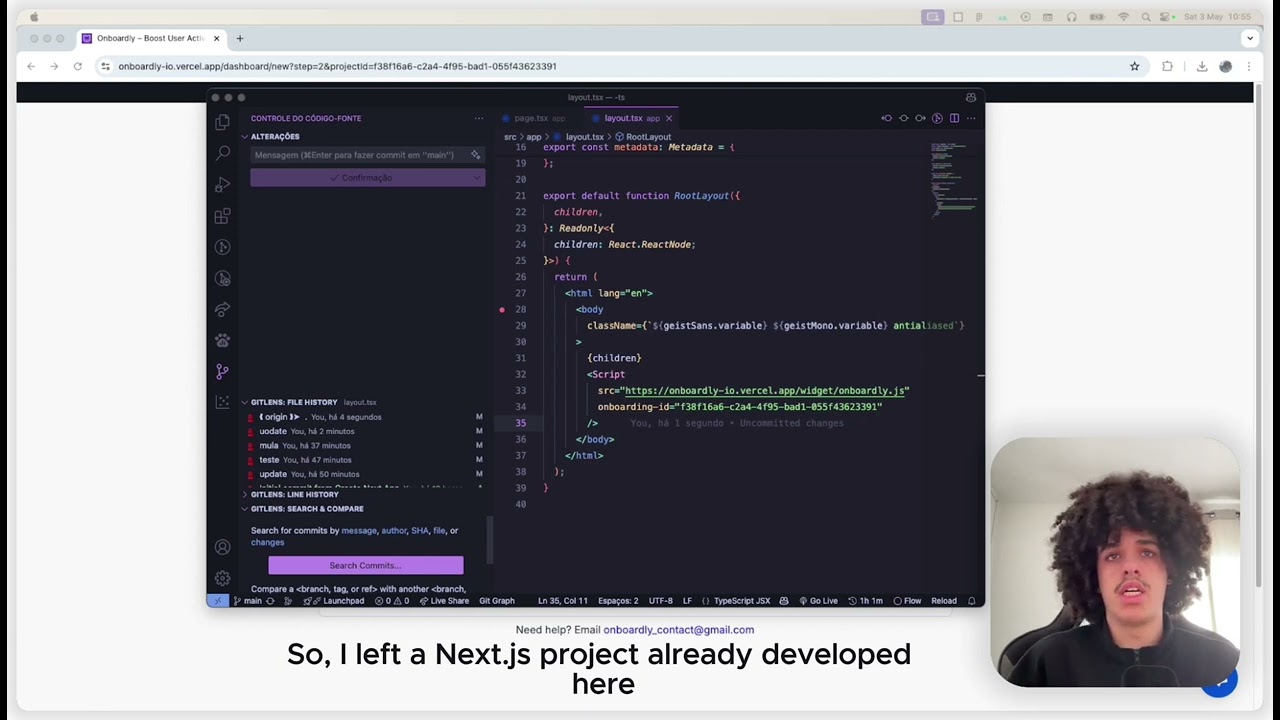The height and width of the screenshot is (720, 1280).
Task: Click the middle open changes icon in editor toolbar
Action: point(904,118)
